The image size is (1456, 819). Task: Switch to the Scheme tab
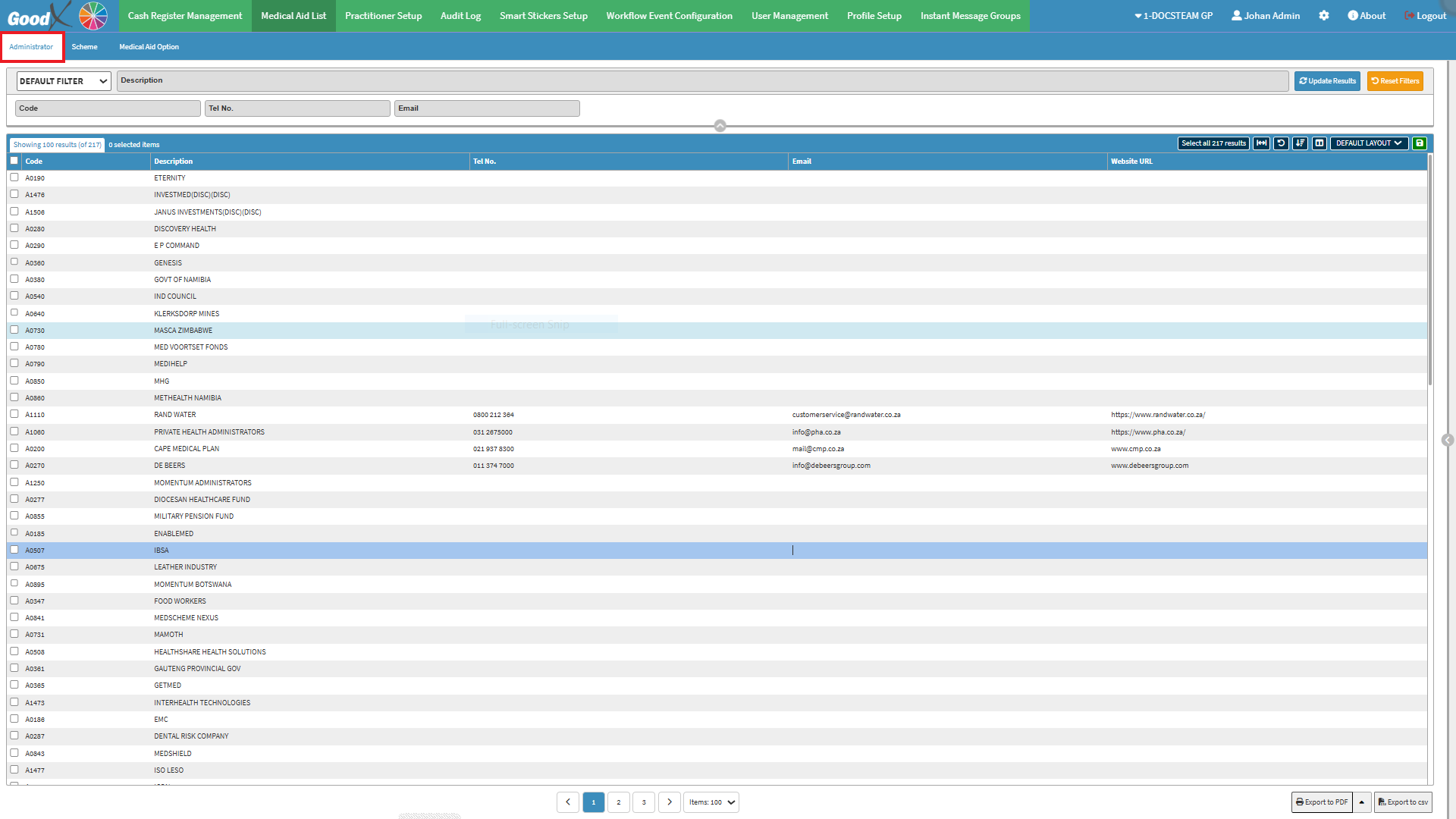point(84,47)
